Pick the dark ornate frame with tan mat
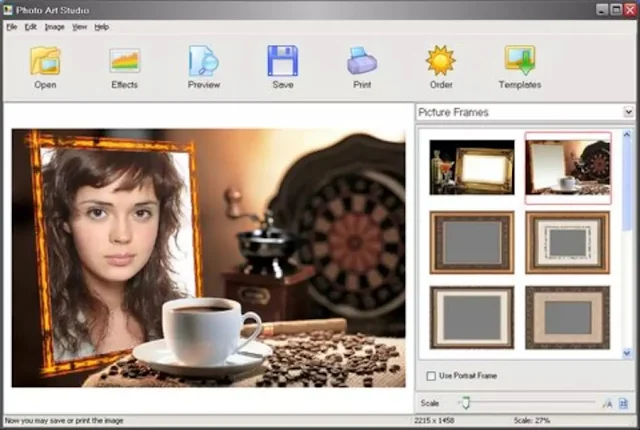 (568, 317)
